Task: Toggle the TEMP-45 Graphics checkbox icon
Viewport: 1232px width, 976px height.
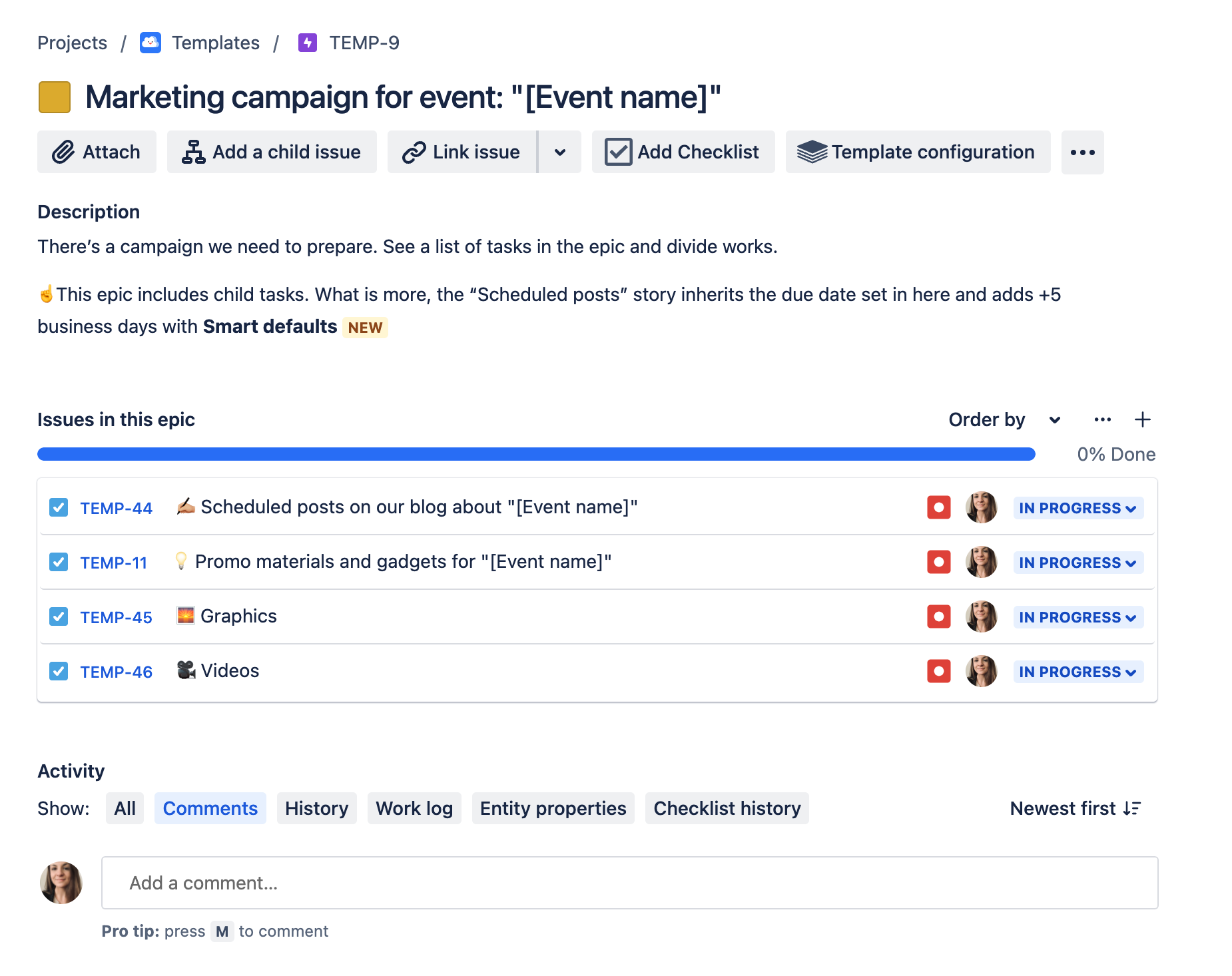Action: (x=59, y=616)
